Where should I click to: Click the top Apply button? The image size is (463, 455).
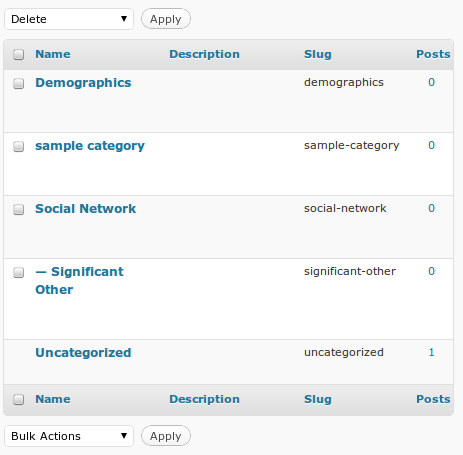[166, 19]
